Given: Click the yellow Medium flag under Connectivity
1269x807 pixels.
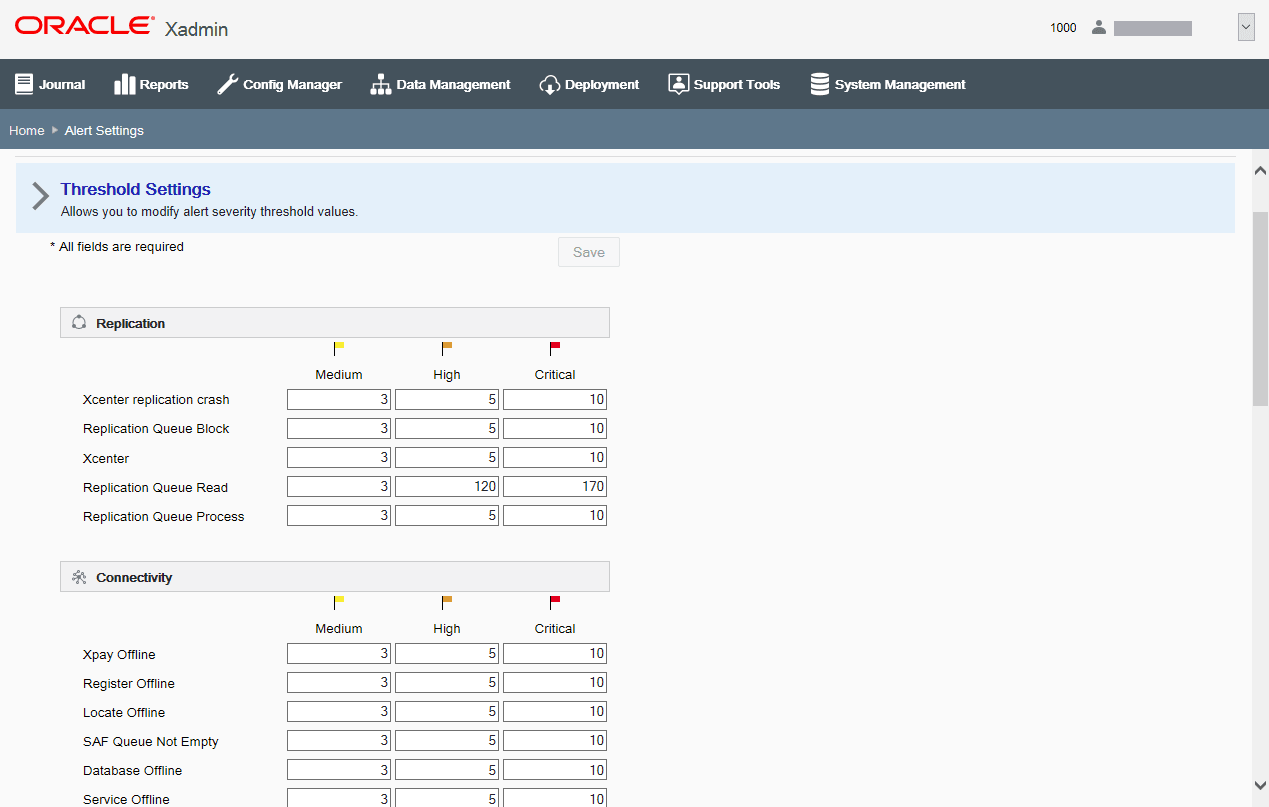Looking at the screenshot, I should point(338,603).
